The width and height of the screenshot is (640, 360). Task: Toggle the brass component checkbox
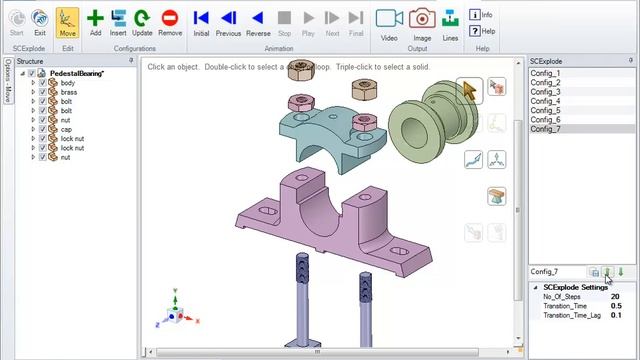[x=43, y=92]
